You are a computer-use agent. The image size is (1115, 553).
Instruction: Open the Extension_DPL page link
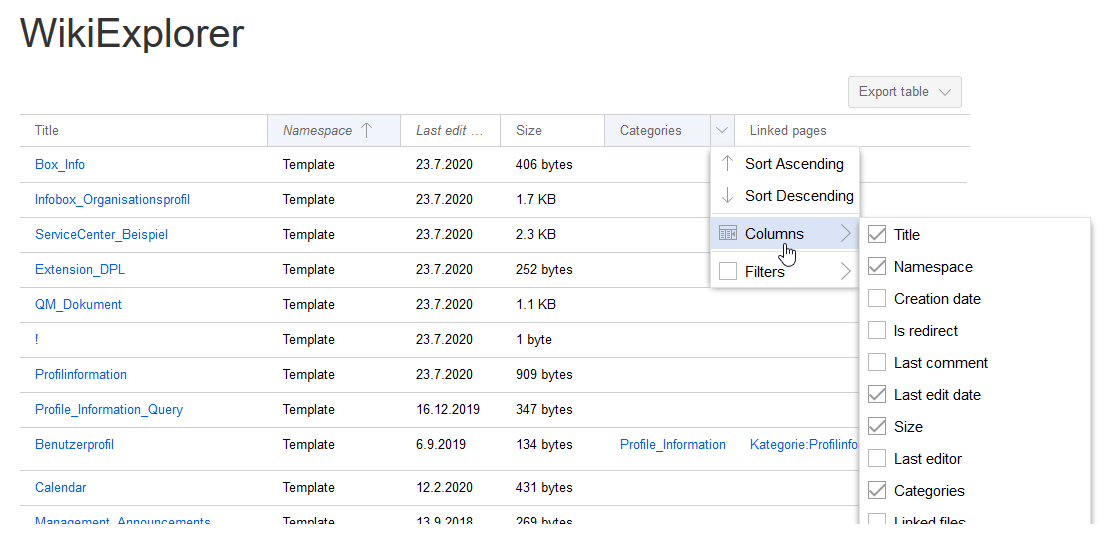[x=80, y=269]
